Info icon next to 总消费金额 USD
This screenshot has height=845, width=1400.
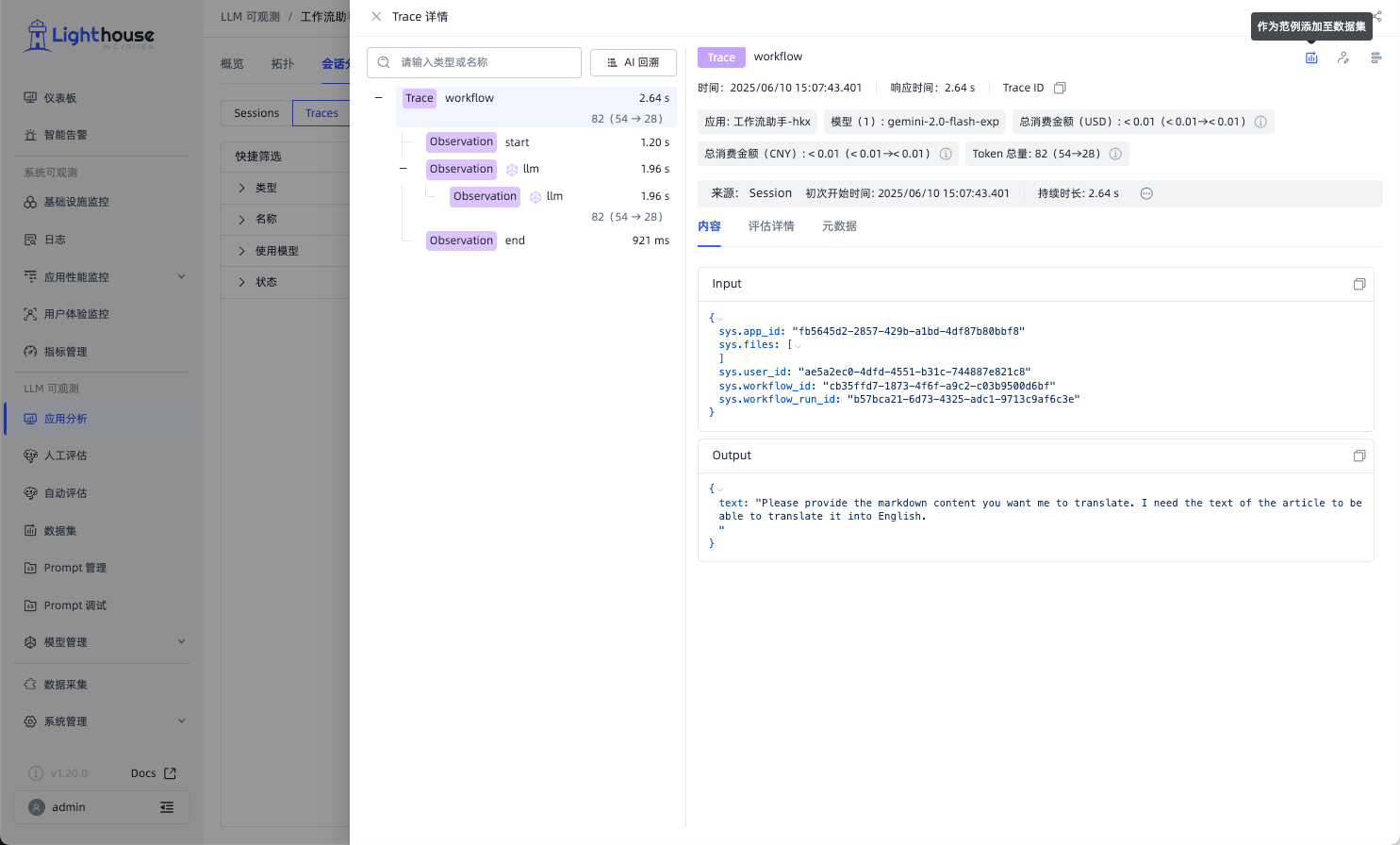(1260, 122)
